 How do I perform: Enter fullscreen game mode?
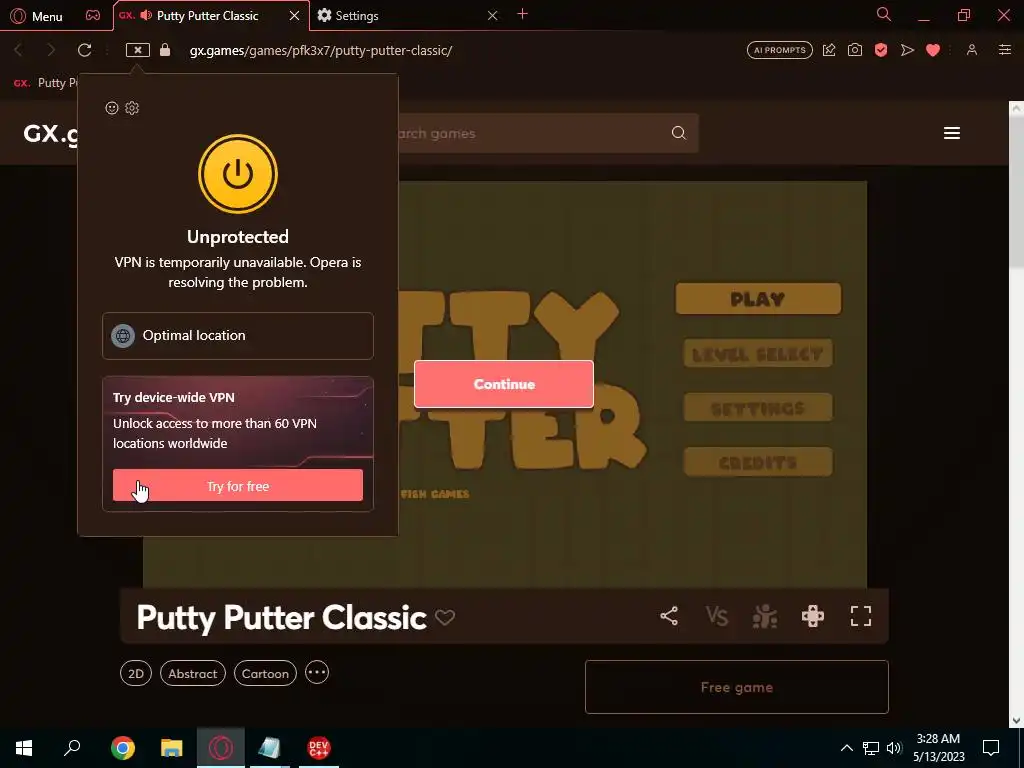point(861,616)
